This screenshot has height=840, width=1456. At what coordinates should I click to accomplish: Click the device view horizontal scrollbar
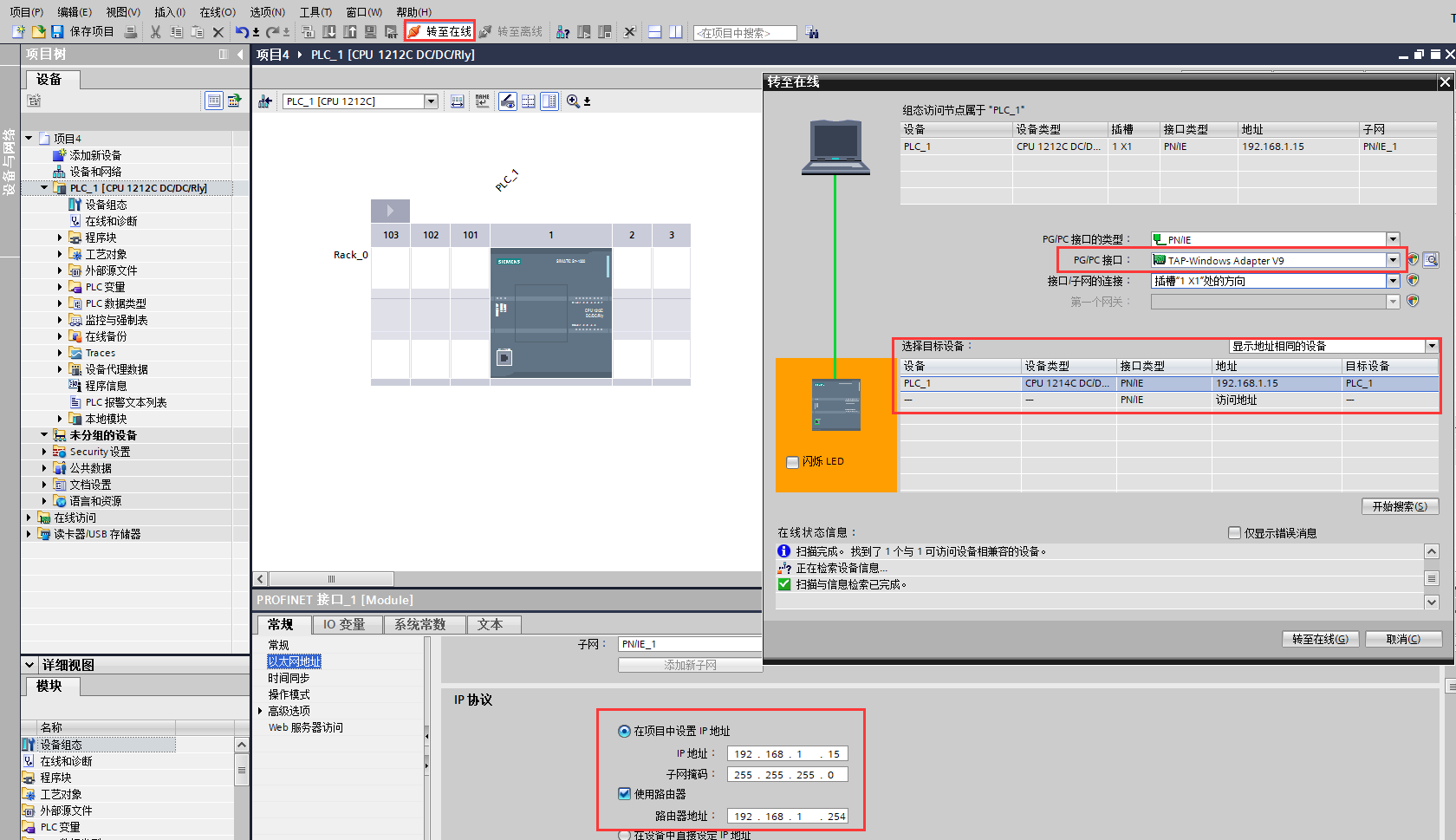331,579
